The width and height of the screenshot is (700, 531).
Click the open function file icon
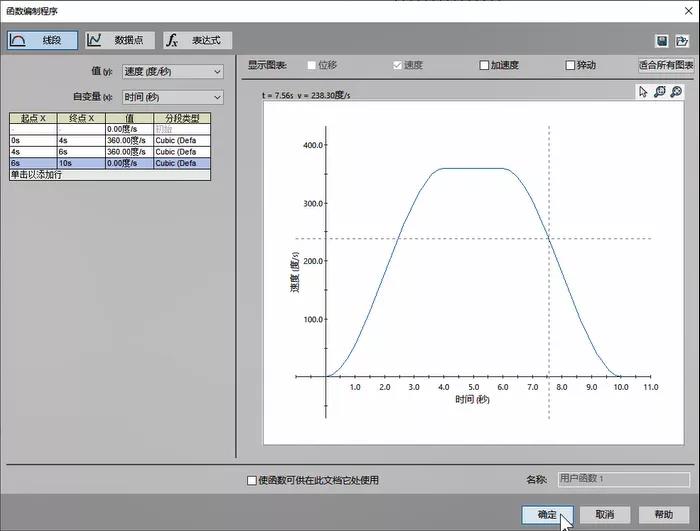(680, 41)
